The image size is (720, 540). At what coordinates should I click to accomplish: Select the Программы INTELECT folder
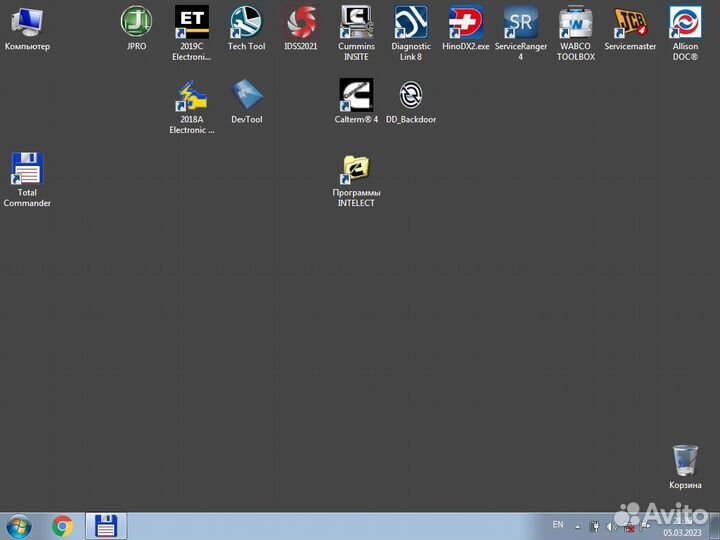(356, 169)
